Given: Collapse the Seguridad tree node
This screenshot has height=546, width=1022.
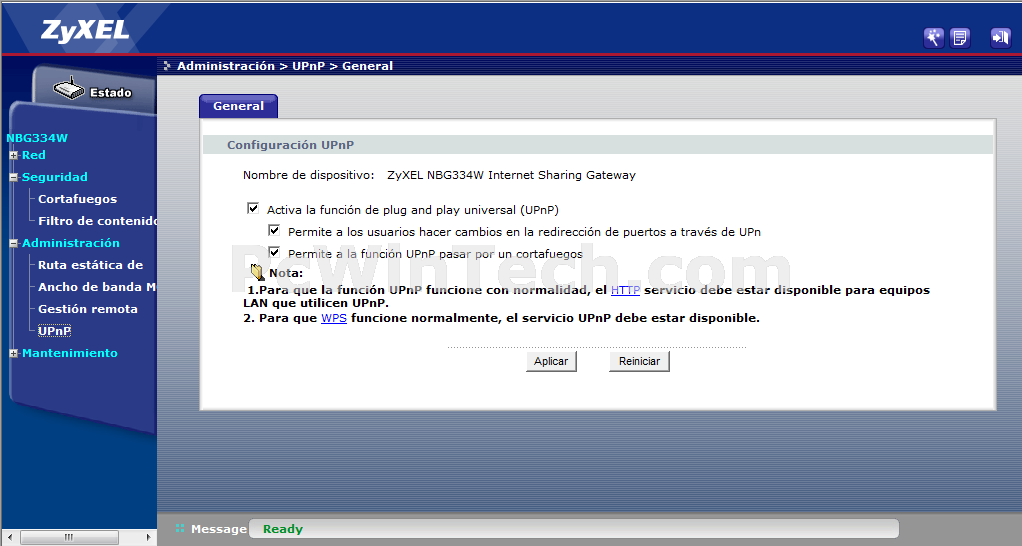Looking at the screenshot, I should click(14, 177).
